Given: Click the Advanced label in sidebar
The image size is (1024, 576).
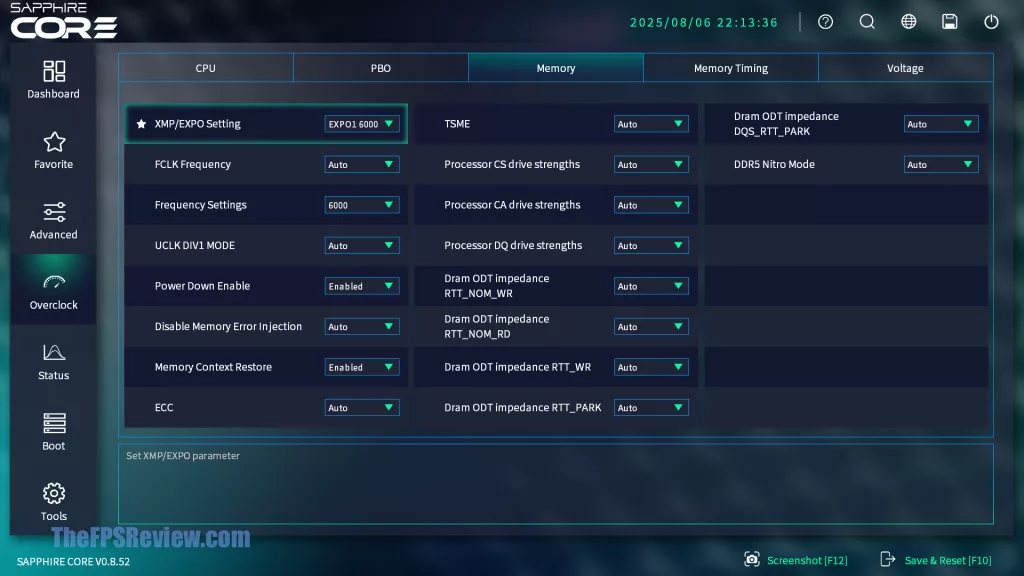Looking at the screenshot, I should pyautogui.click(x=54, y=234).
